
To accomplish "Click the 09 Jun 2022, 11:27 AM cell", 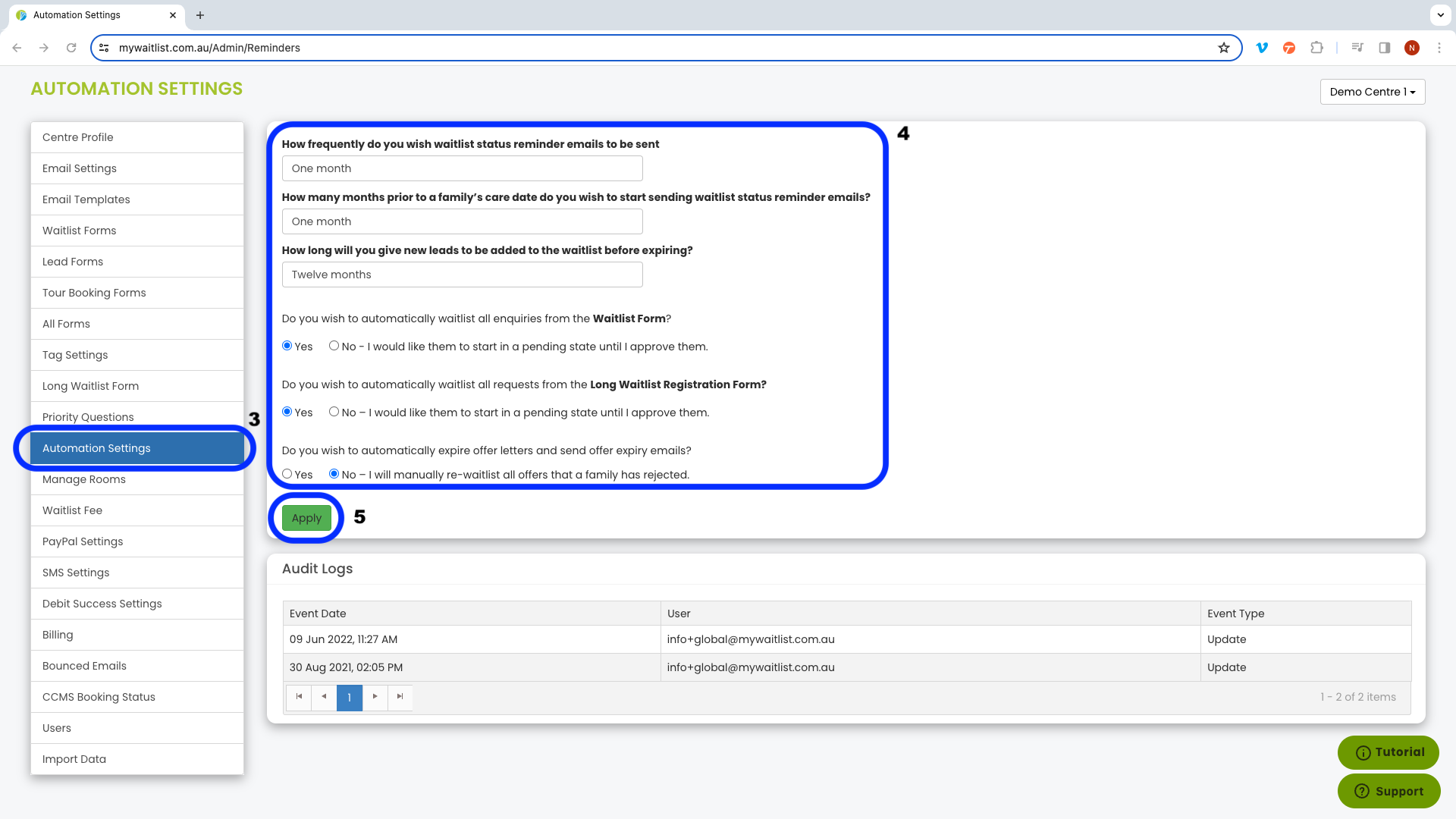I will pos(472,639).
